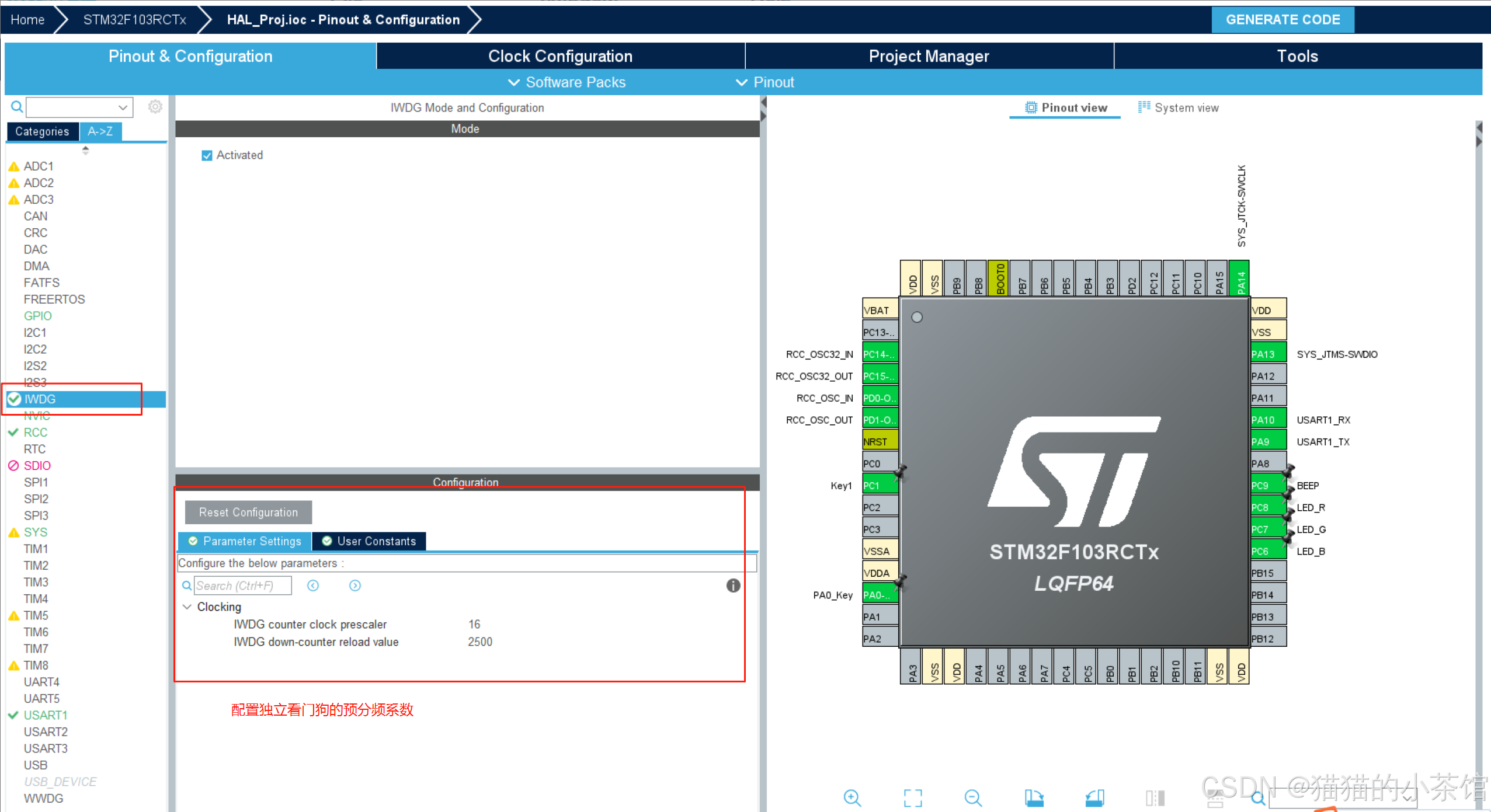Select DMA in the peripheral list
The image size is (1491, 812).
pos(36,266)
